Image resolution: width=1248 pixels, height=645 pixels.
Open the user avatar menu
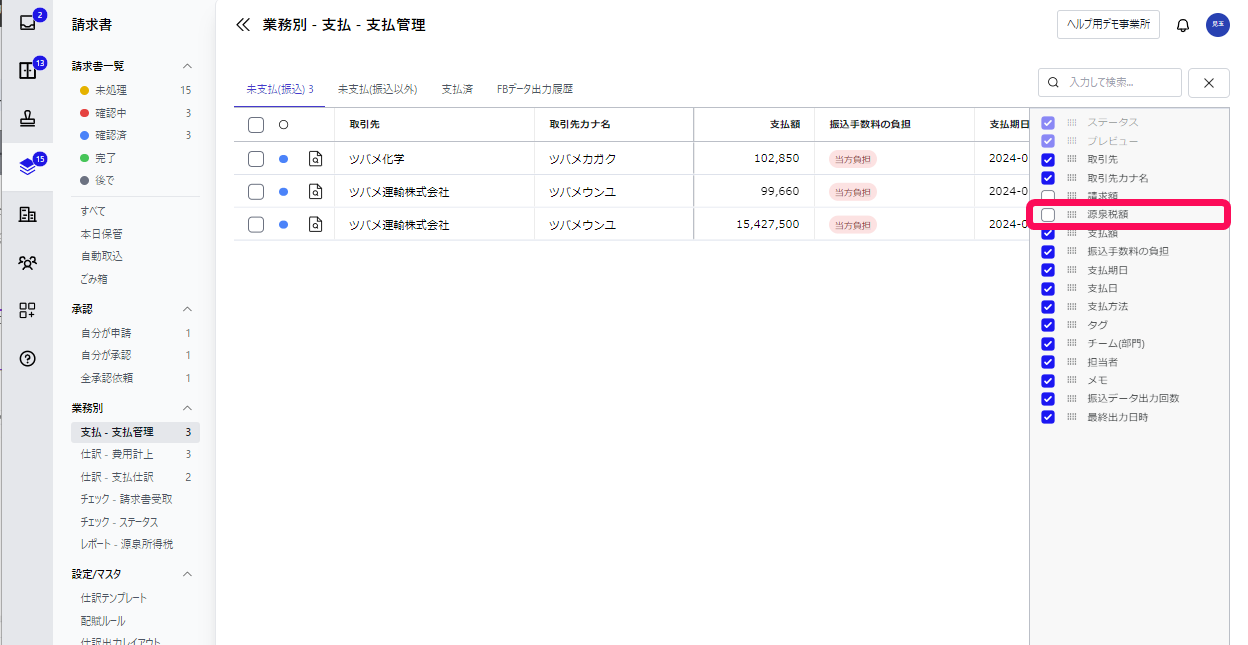(1218, 25)
